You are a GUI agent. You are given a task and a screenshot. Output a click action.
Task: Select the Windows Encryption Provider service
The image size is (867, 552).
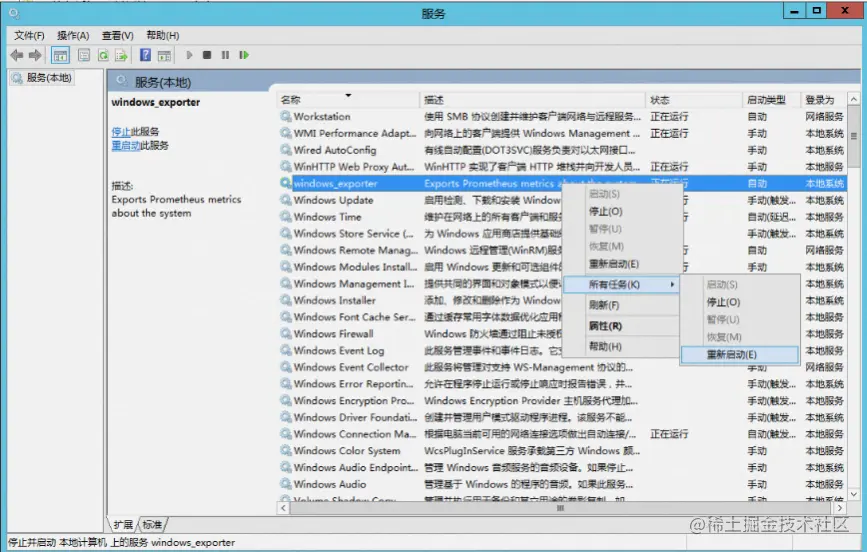pos(561,400)
